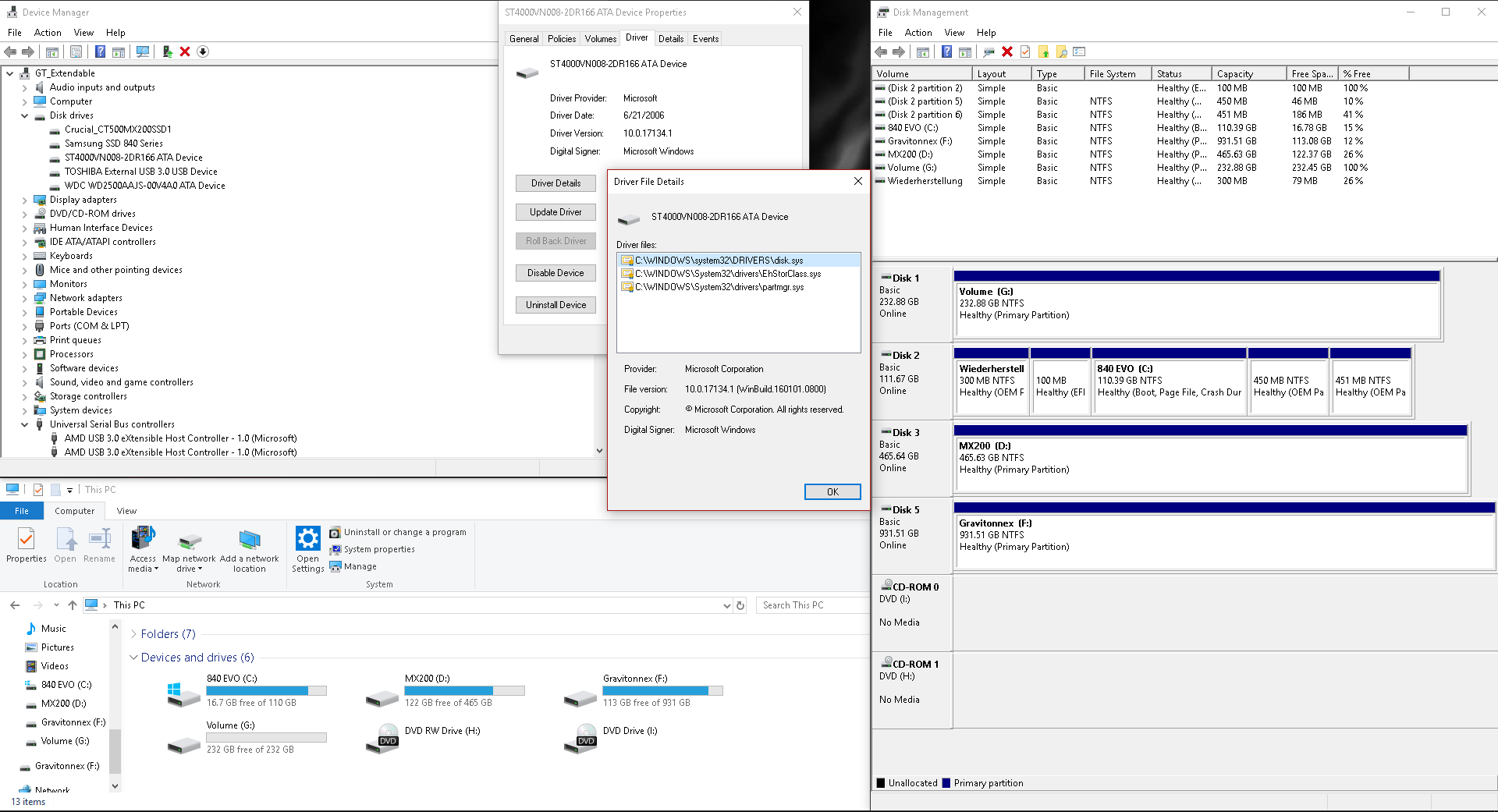
Task: Click OK in the Driver File Details dialog
Action: pos(832,491)
